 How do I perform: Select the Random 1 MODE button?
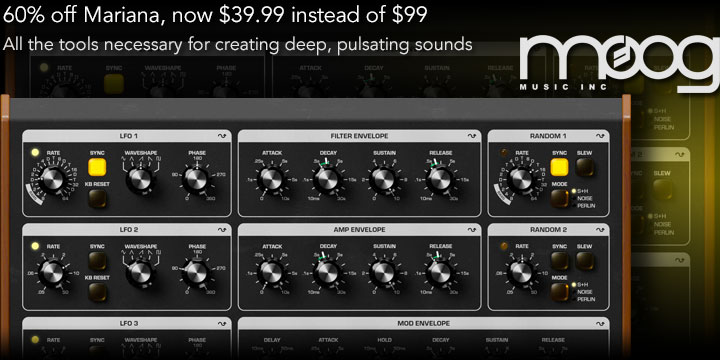[x=560, y=198]
